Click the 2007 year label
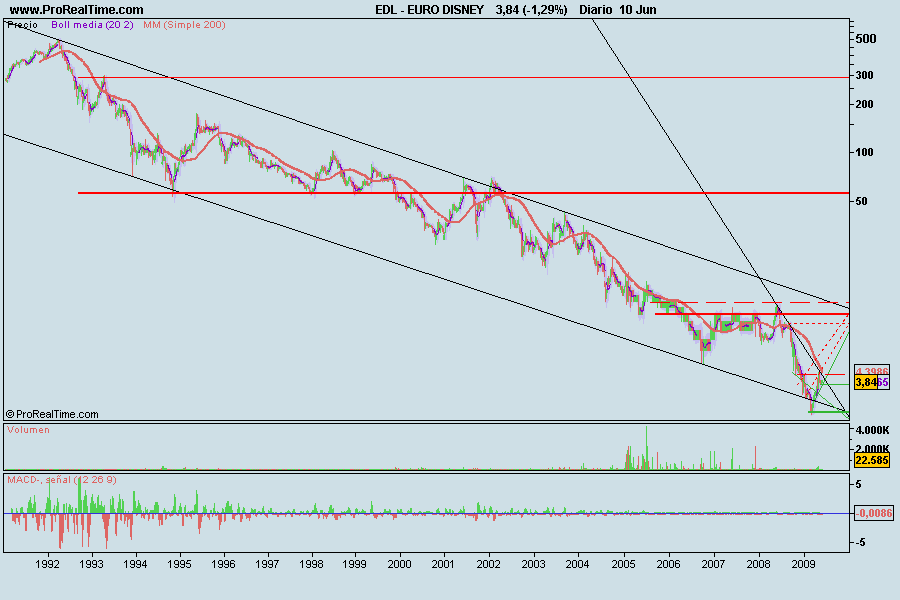 click(x=713, y=564)
